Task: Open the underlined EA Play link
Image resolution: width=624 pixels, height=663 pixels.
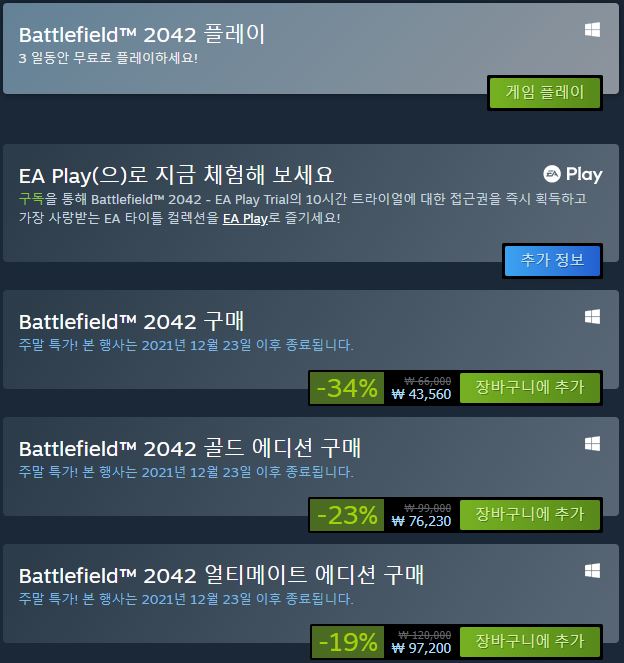Action: click(x=245, y=219)
